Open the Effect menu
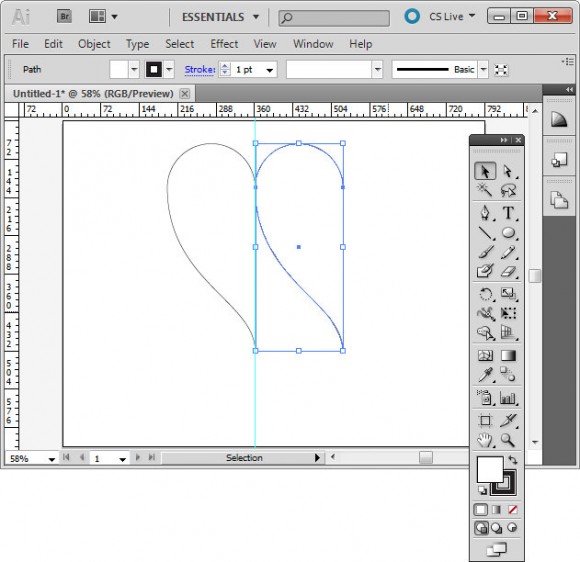This screenshot has height=562, width=580. (224, 44)
